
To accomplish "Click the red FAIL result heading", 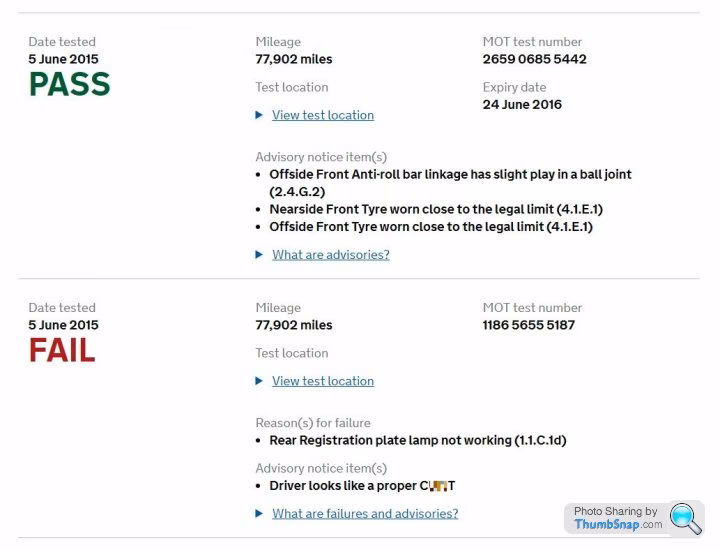I will pyautogui.click(x=62, y=351).
